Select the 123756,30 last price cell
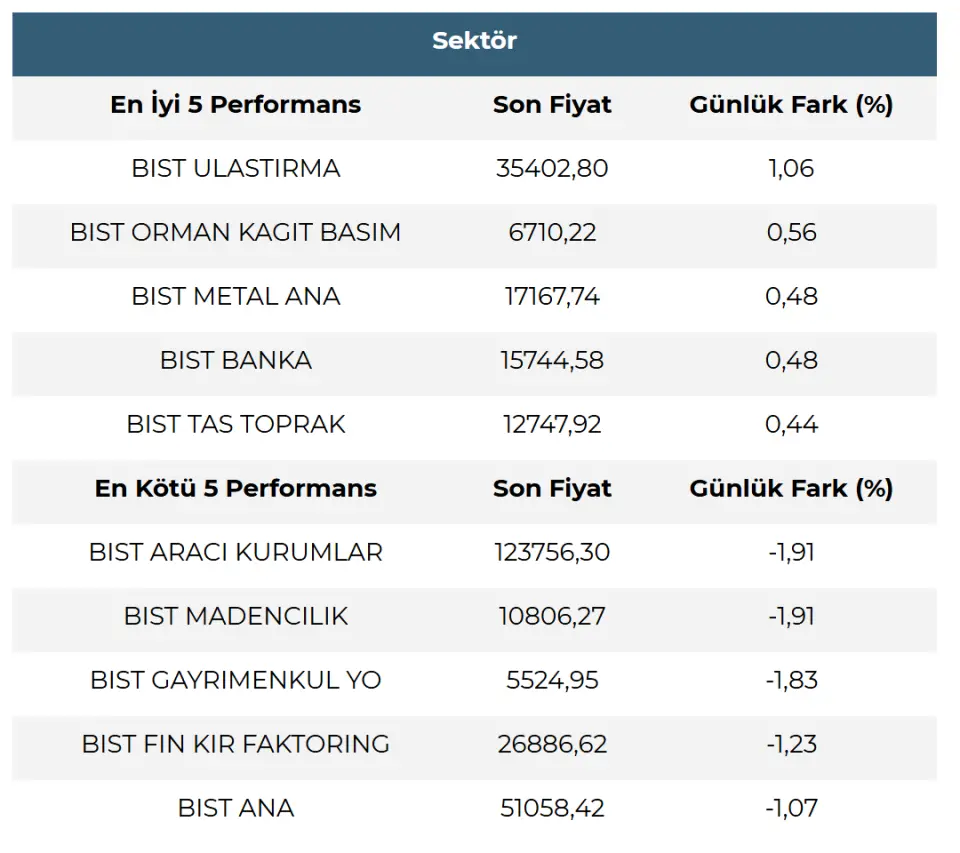 [x=552, y=552]
